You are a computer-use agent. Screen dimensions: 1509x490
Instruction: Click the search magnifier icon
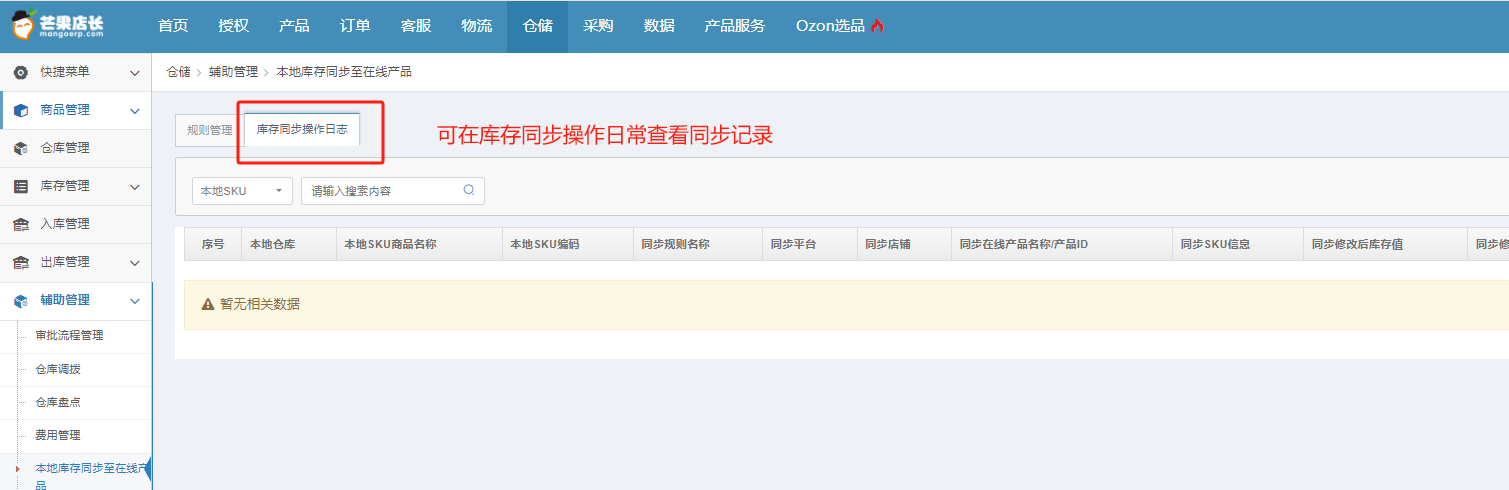[x=469, y=190]
